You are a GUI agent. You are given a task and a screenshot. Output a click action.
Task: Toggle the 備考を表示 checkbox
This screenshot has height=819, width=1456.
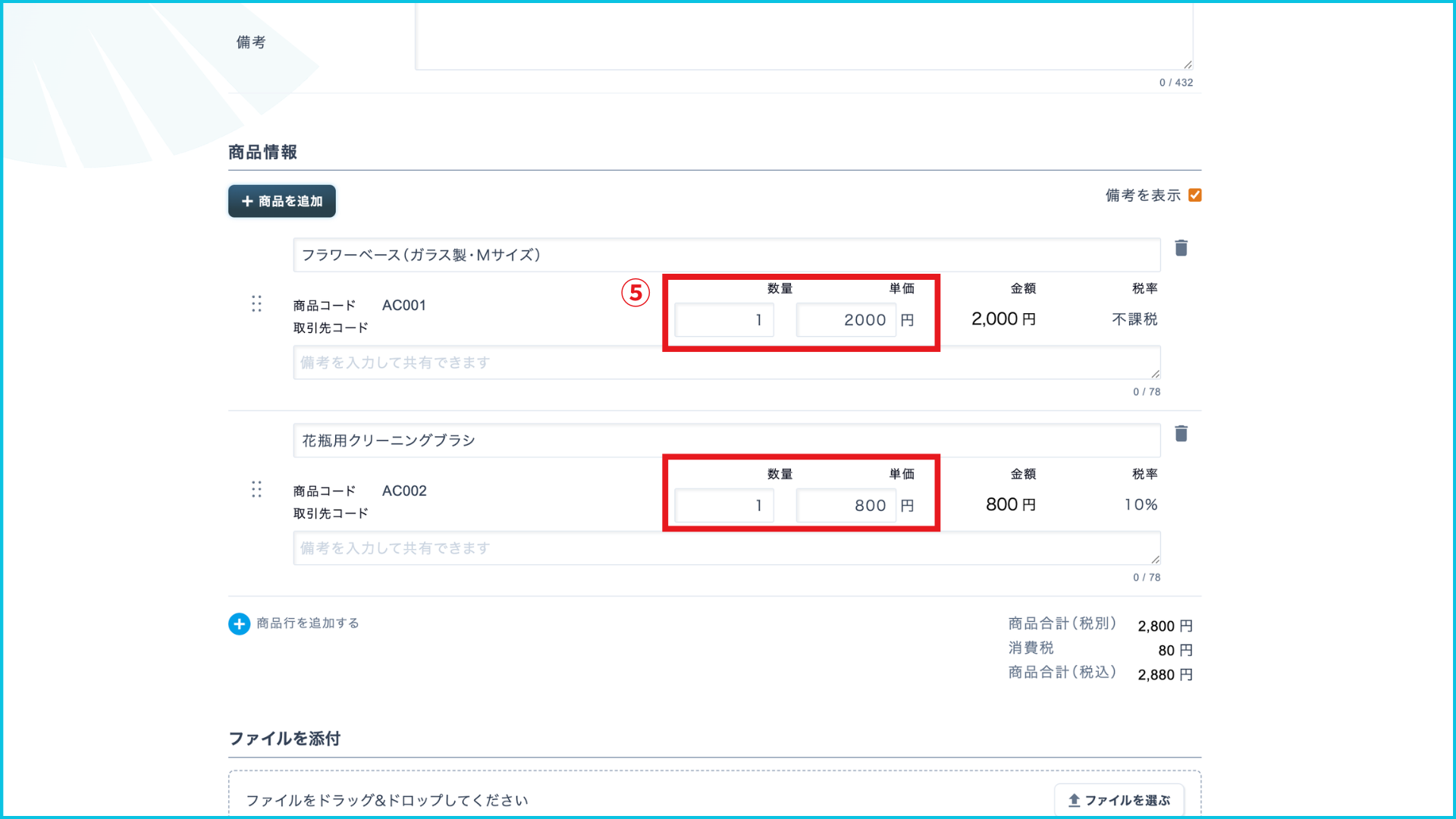[x=1195, y=196]
